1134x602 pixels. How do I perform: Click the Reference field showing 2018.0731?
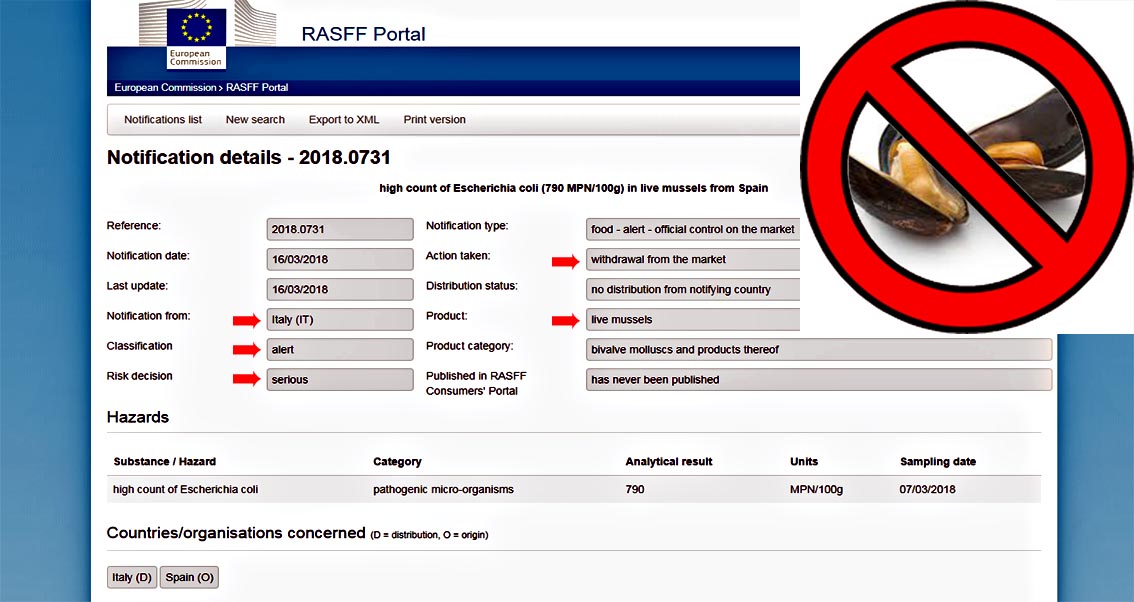pyautogui.click(x=340, y=229)
